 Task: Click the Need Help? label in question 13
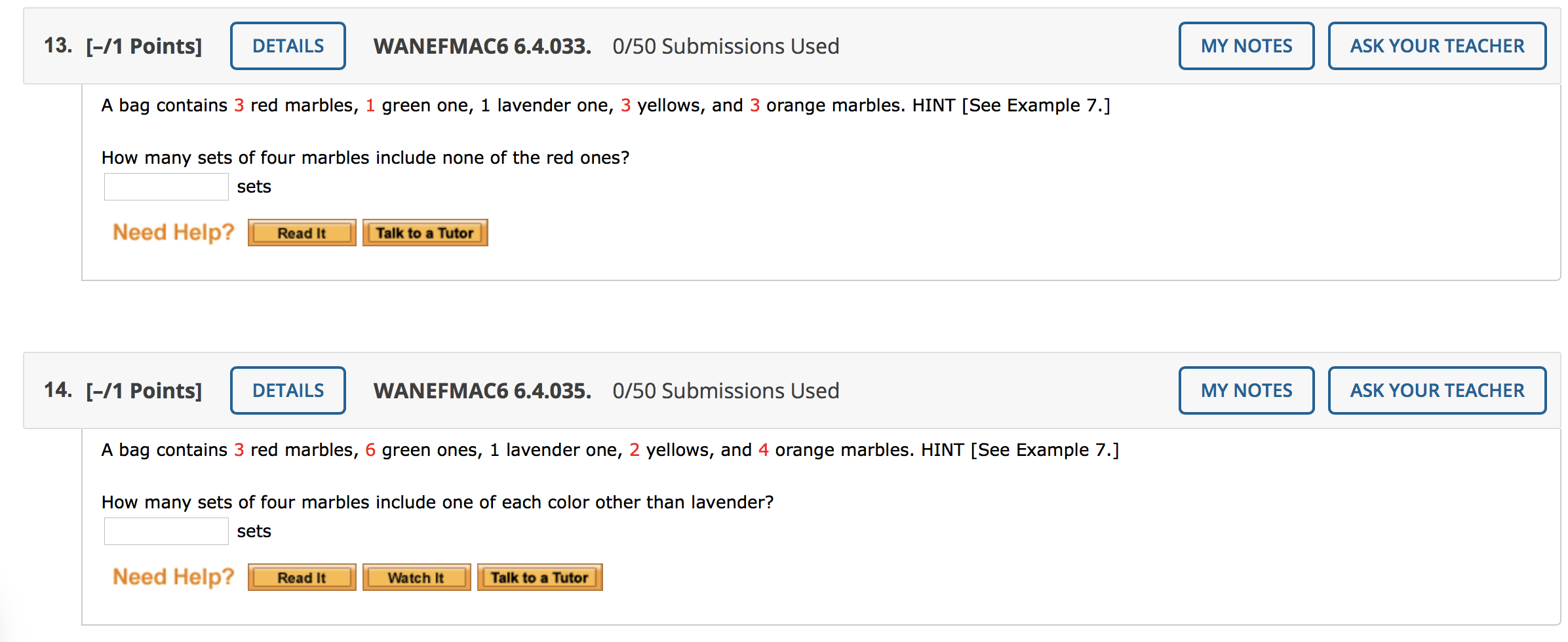[173, 233]
